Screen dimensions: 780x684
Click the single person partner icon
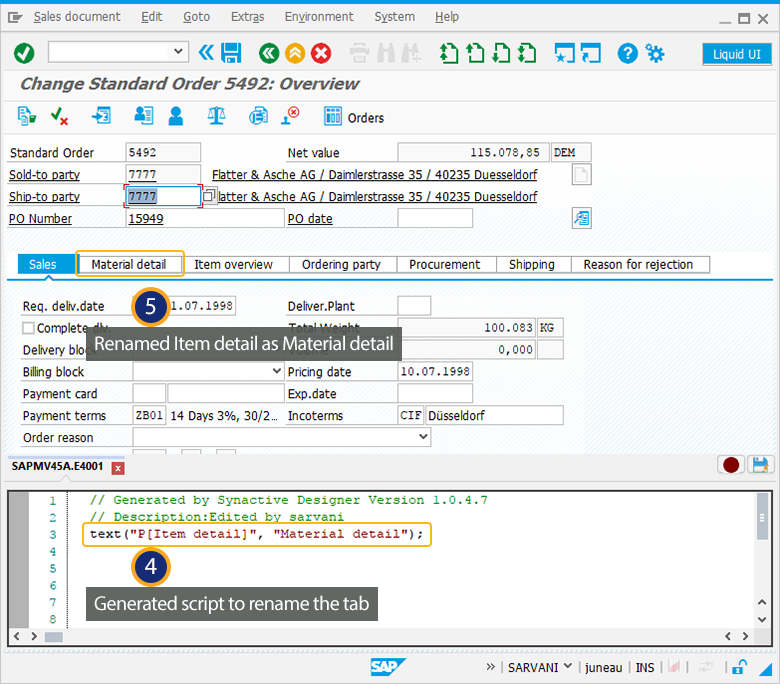tap(176, 116)
